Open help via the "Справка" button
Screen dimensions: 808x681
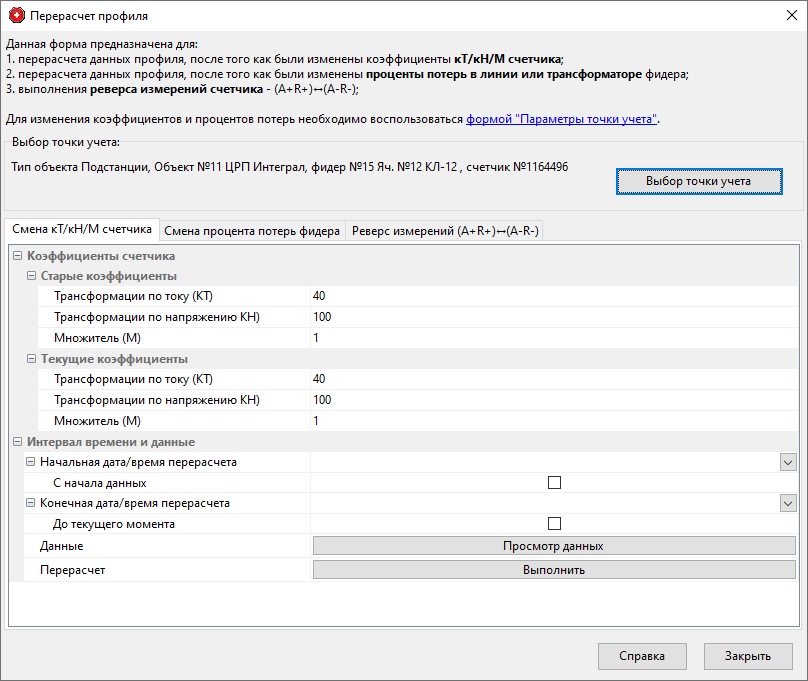click(642, 657)
